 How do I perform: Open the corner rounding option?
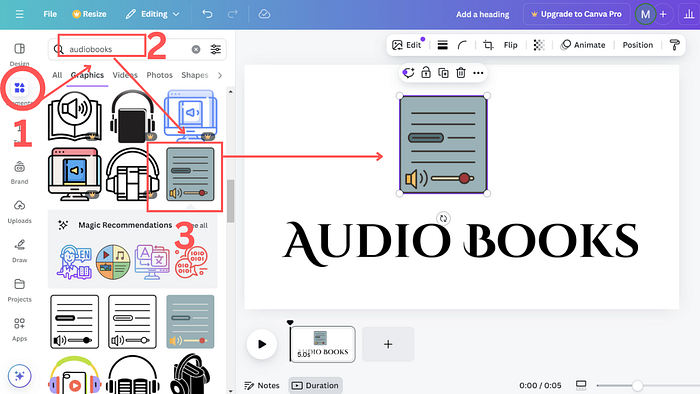coord(462,45)
